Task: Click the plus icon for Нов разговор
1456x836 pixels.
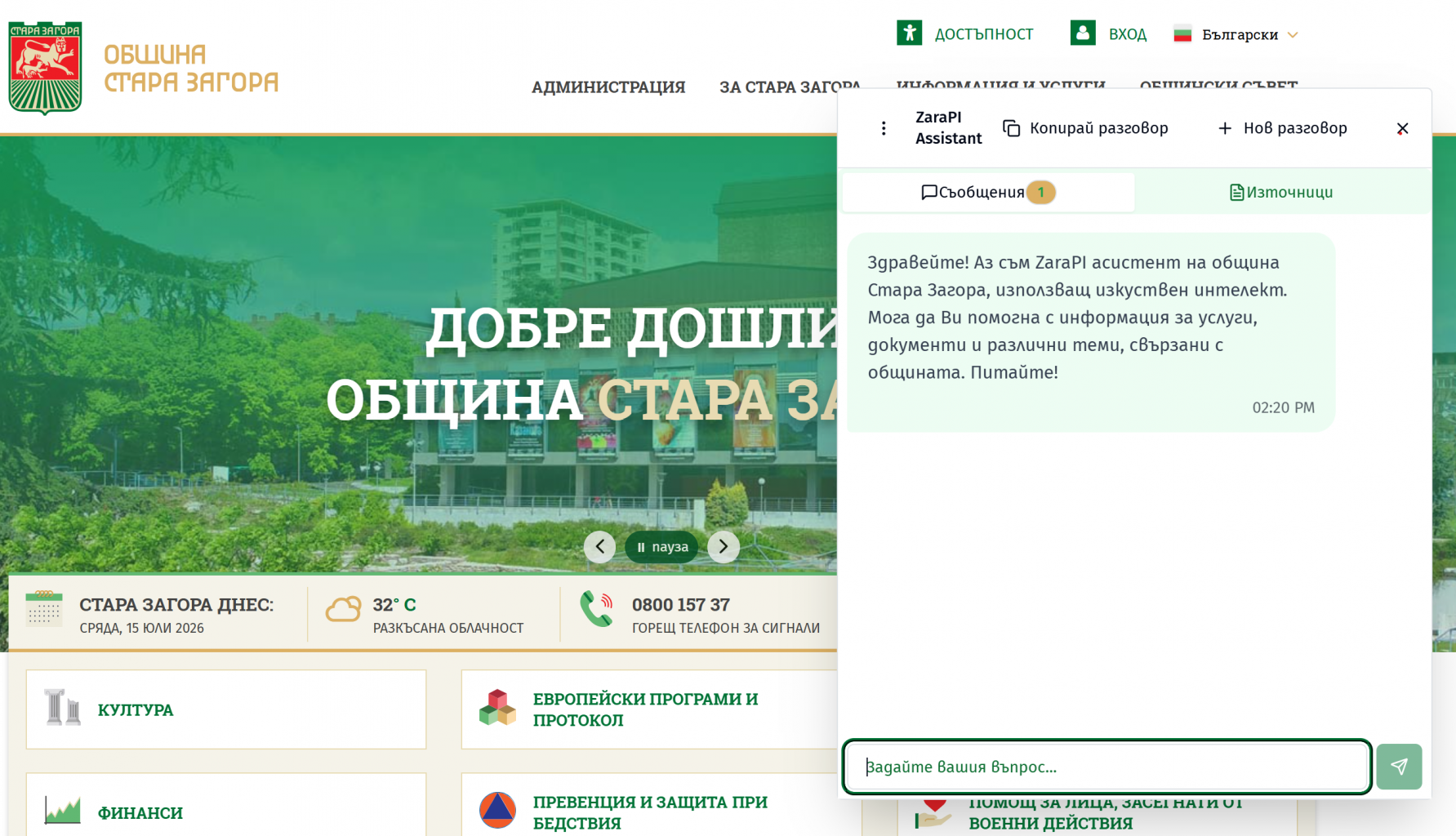Action: tap(1225, 128)
